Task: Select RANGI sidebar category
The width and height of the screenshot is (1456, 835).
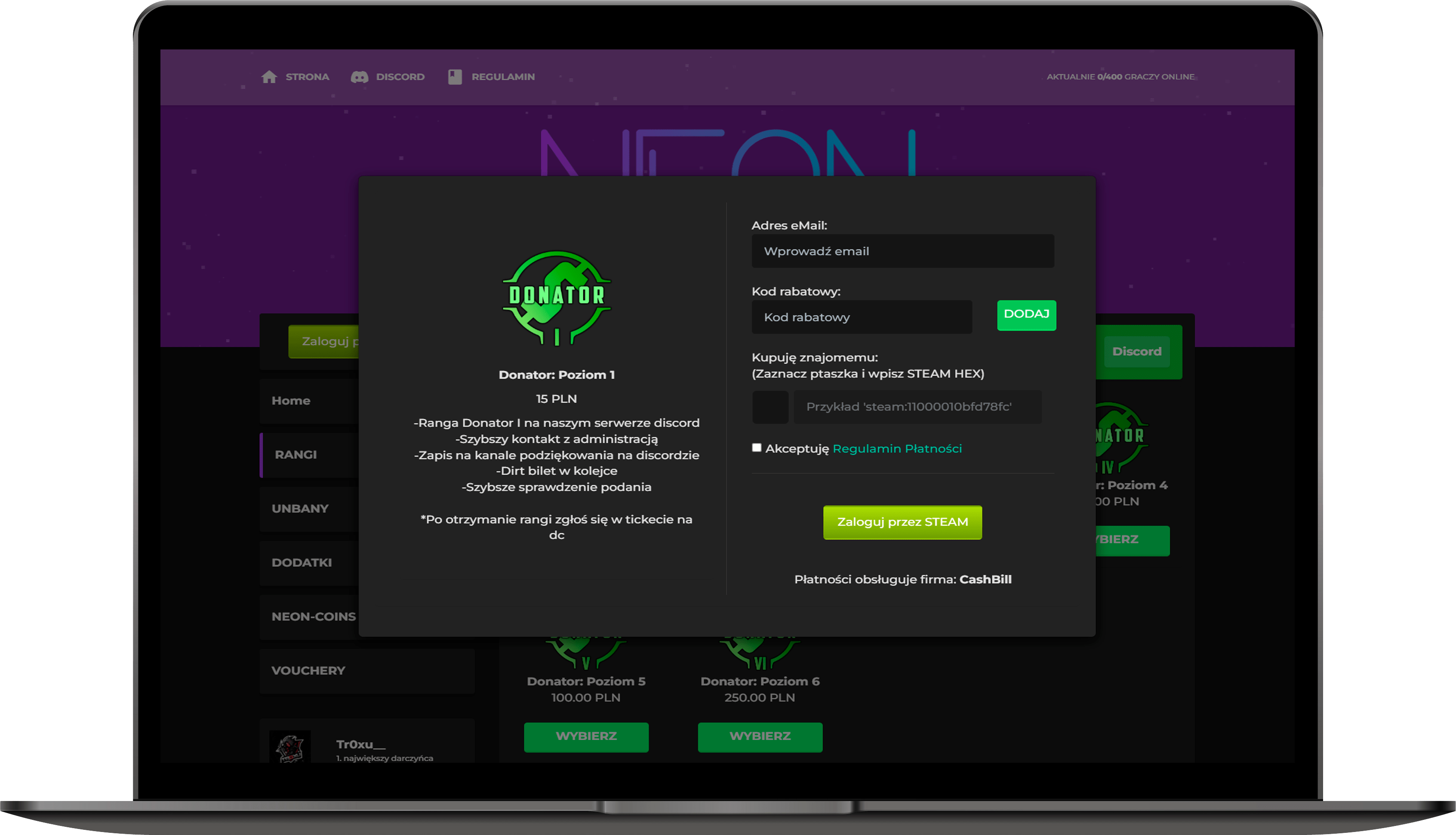Action: 310,455
